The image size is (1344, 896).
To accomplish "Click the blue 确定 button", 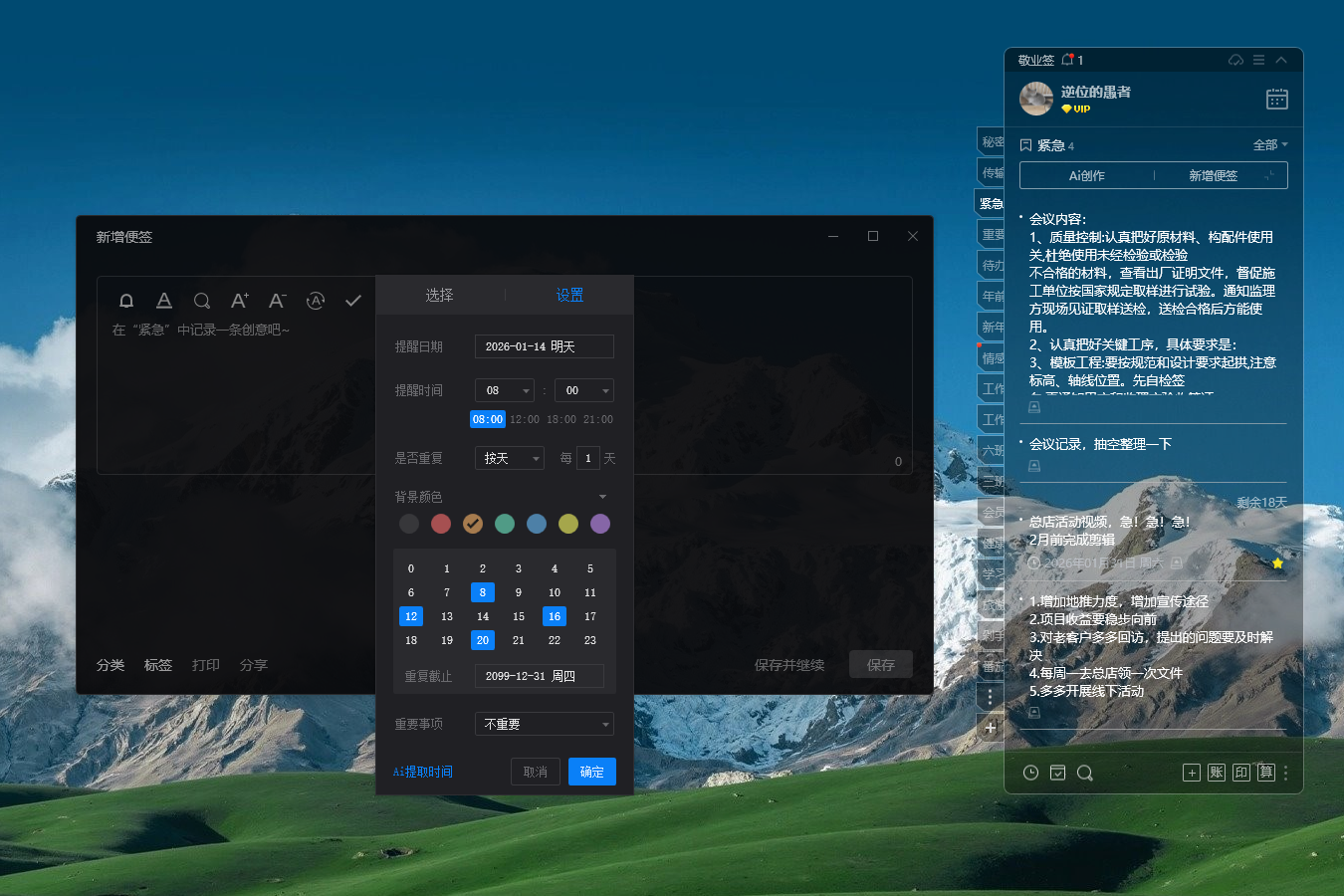I will click(x=591, y=772).
